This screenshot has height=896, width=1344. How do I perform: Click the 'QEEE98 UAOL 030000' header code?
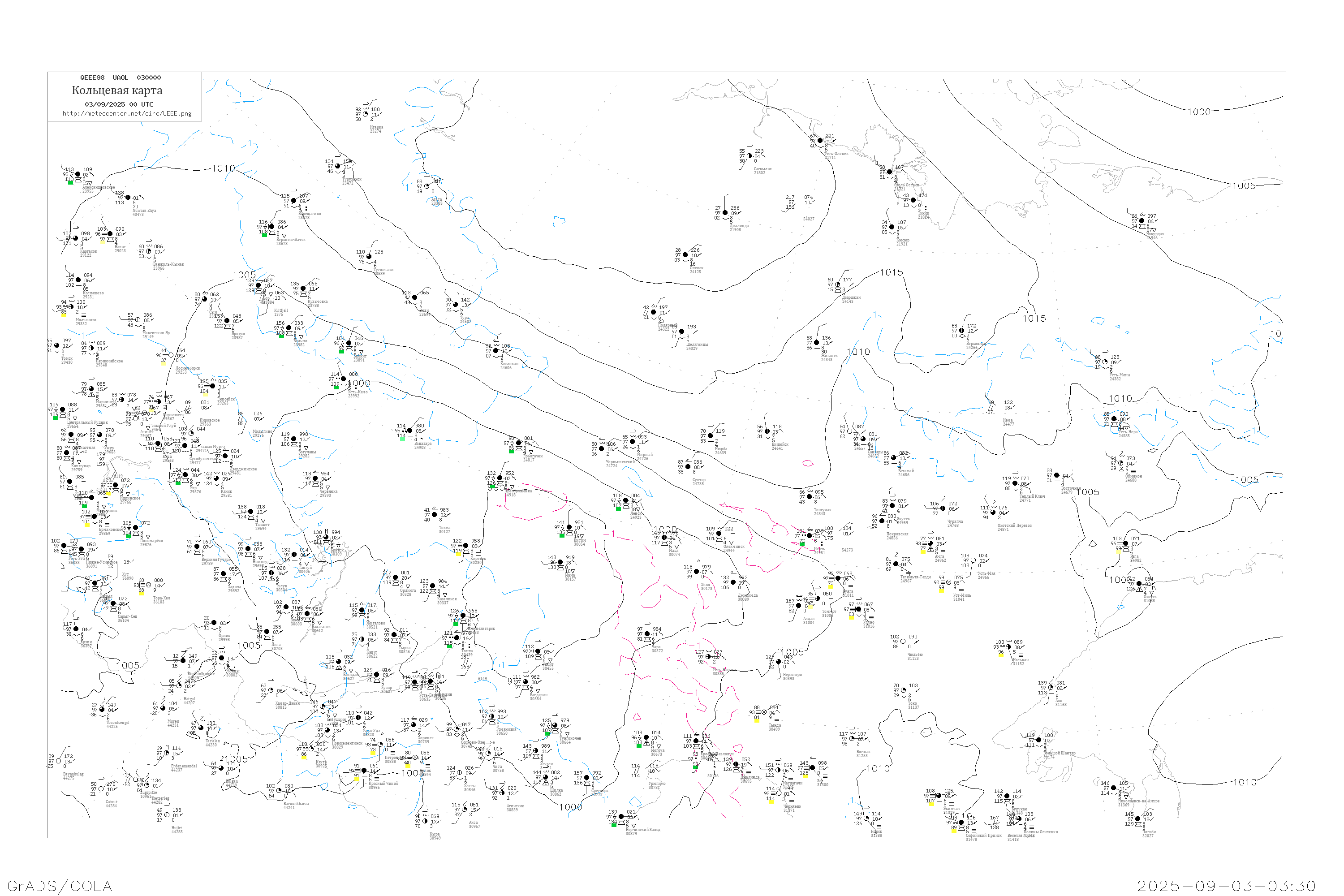[x=121, y=78]
